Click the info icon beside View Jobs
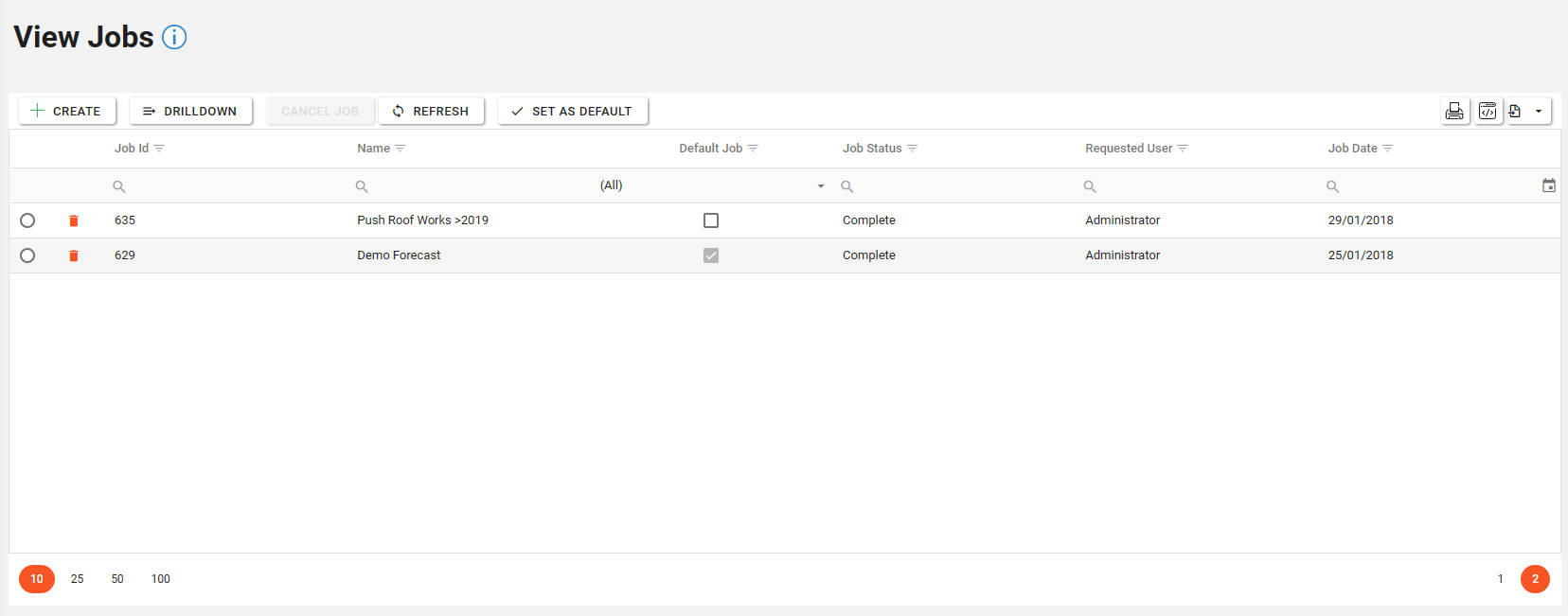This screenshot has width=1568, height=616. coord(174,37)
